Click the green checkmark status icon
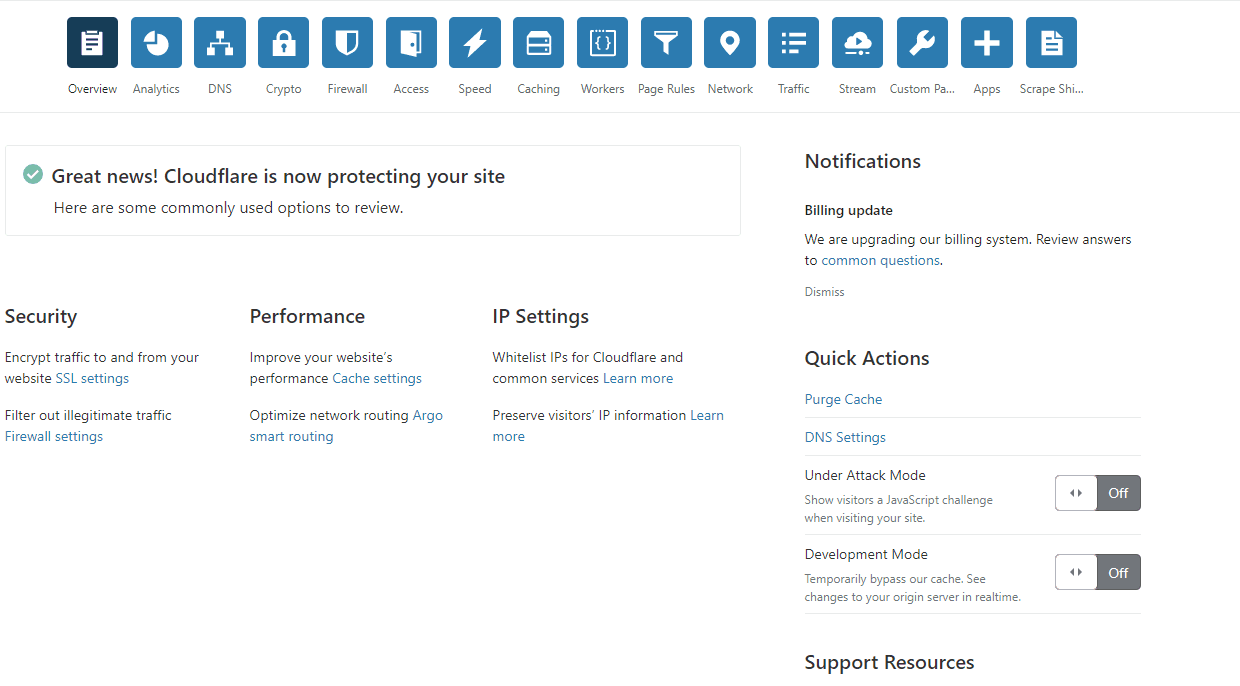This screenshot has height=686, width=1240. (33, 175)
